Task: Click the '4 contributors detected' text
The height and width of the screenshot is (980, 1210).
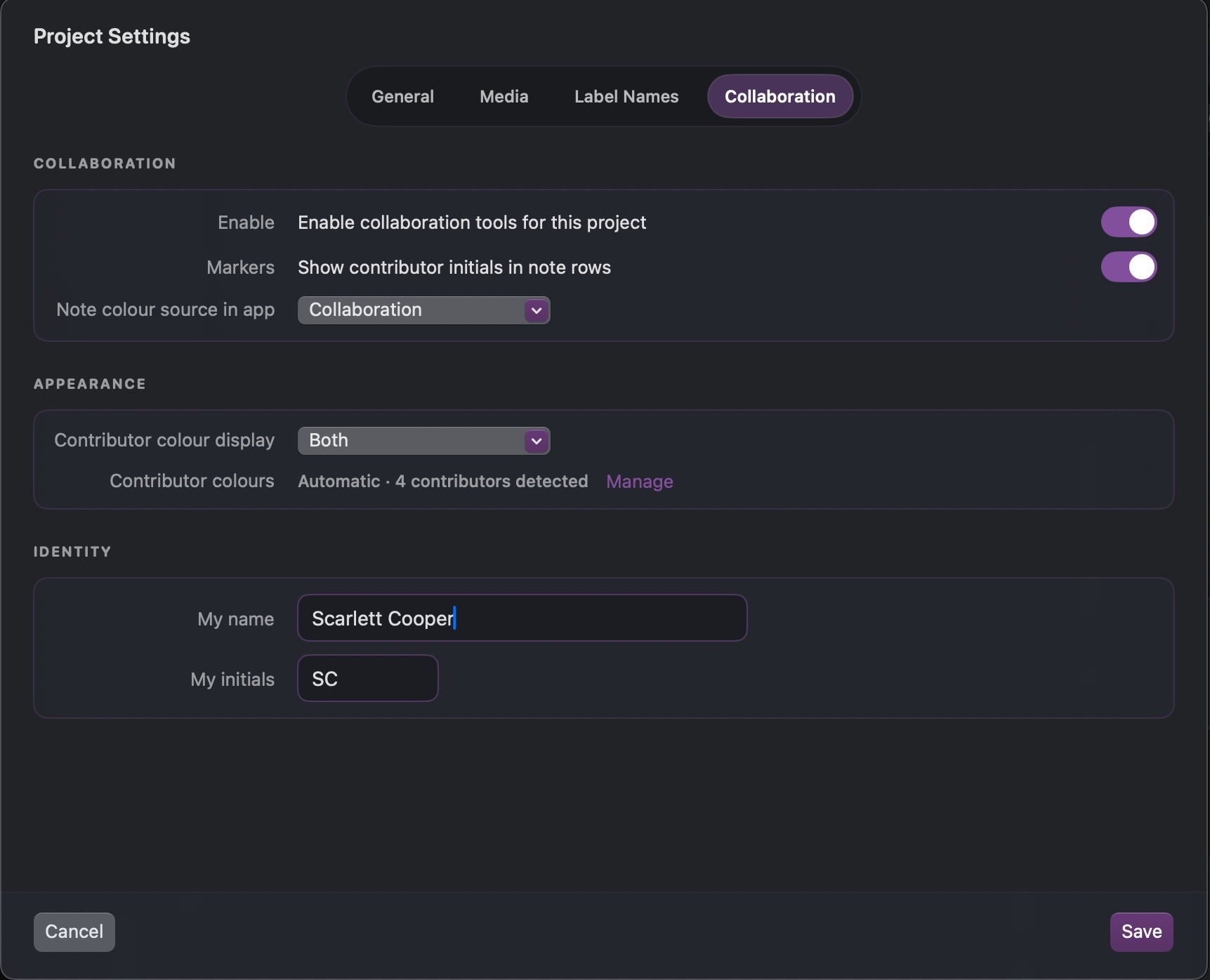Action: coord(492,482)
